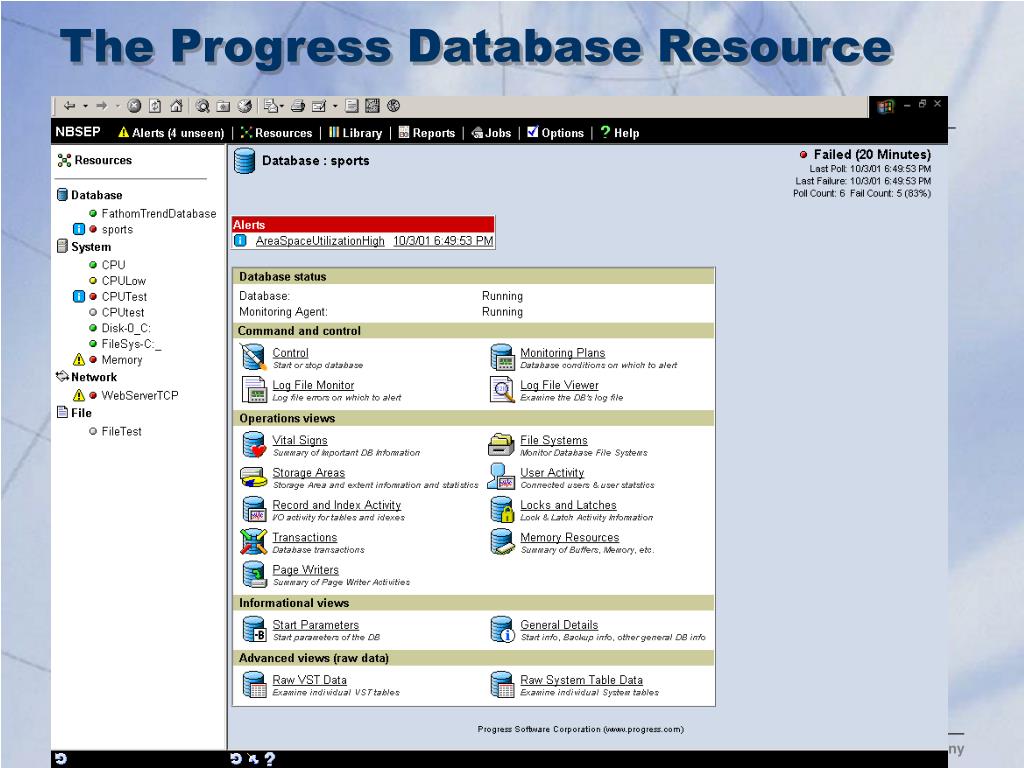Viewport: 1024px width, 768px height.
Task: Open the Library menu item
Action: click(355, 133)
